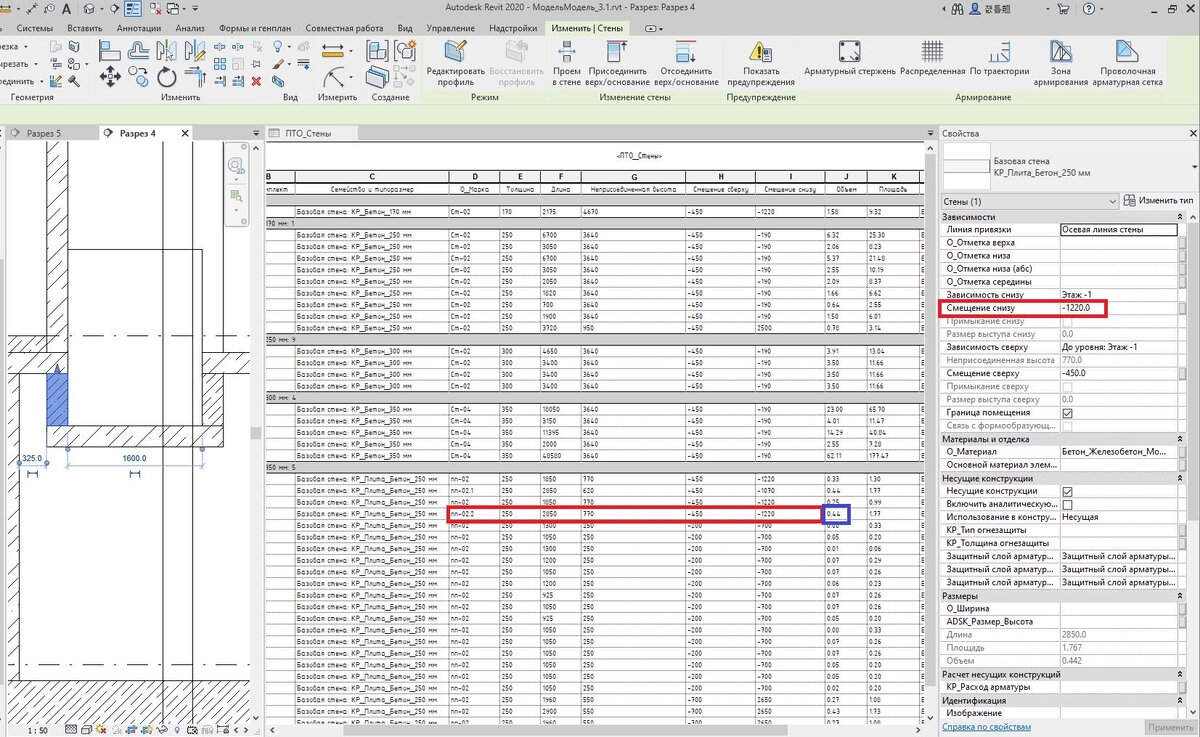The width and height of the screenshot is (1200, 737).
Task: Open the user account dropdown in title bar
Action: (1048, 8)
